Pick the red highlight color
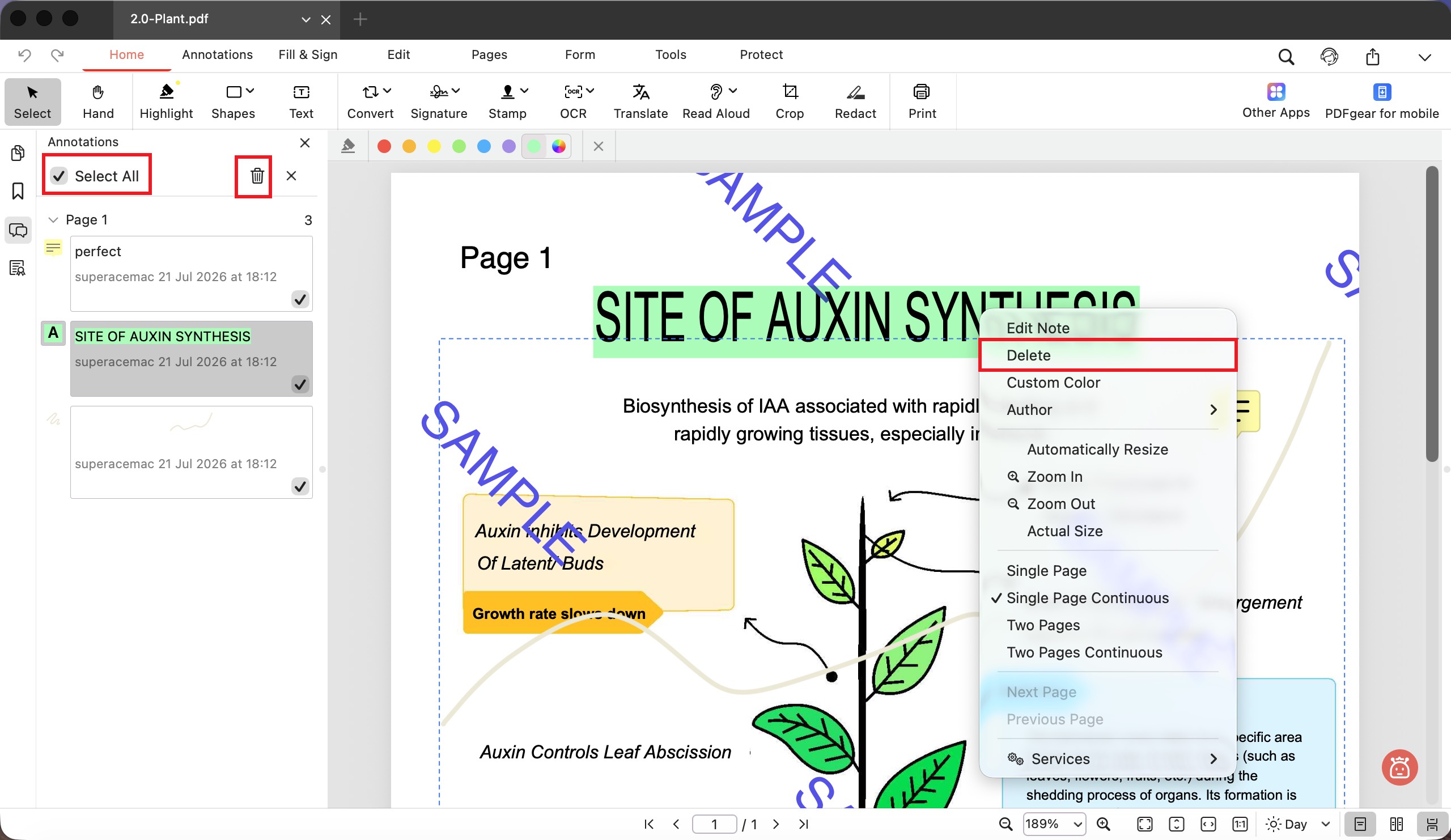Viewport: 1451px width, 840px height. point(384,146)
